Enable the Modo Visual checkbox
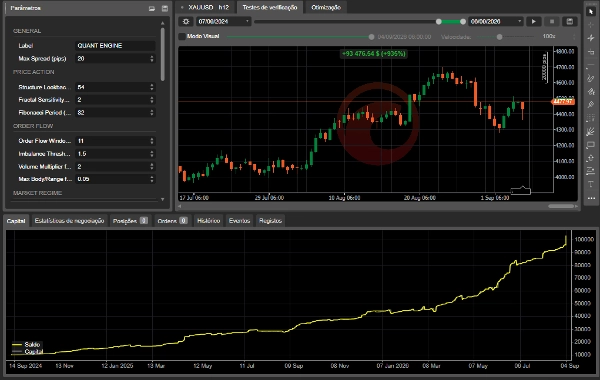The height and width of the screenshot is (380, 600). coord(182,36)
